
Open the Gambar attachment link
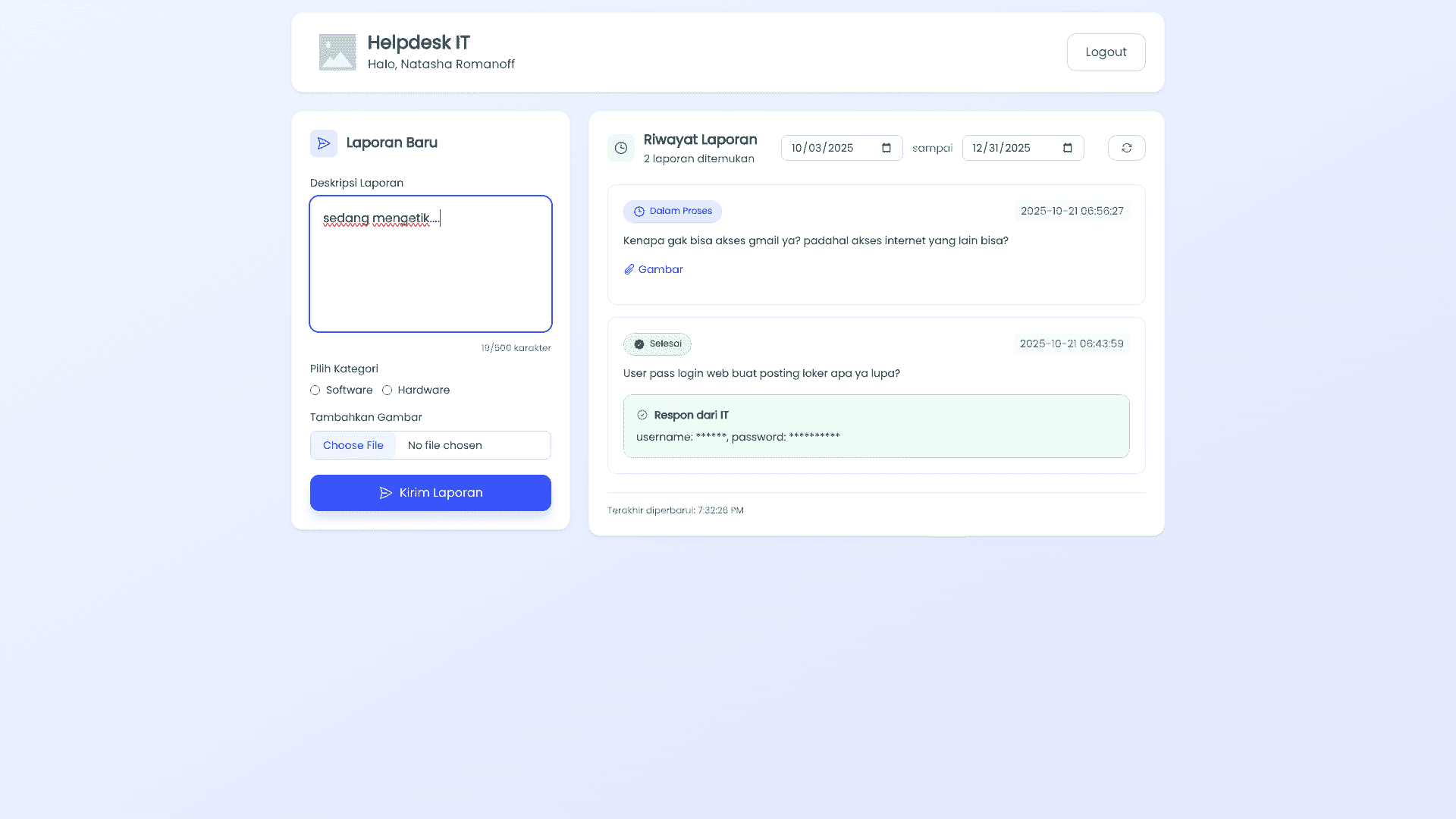click(660, 269)
